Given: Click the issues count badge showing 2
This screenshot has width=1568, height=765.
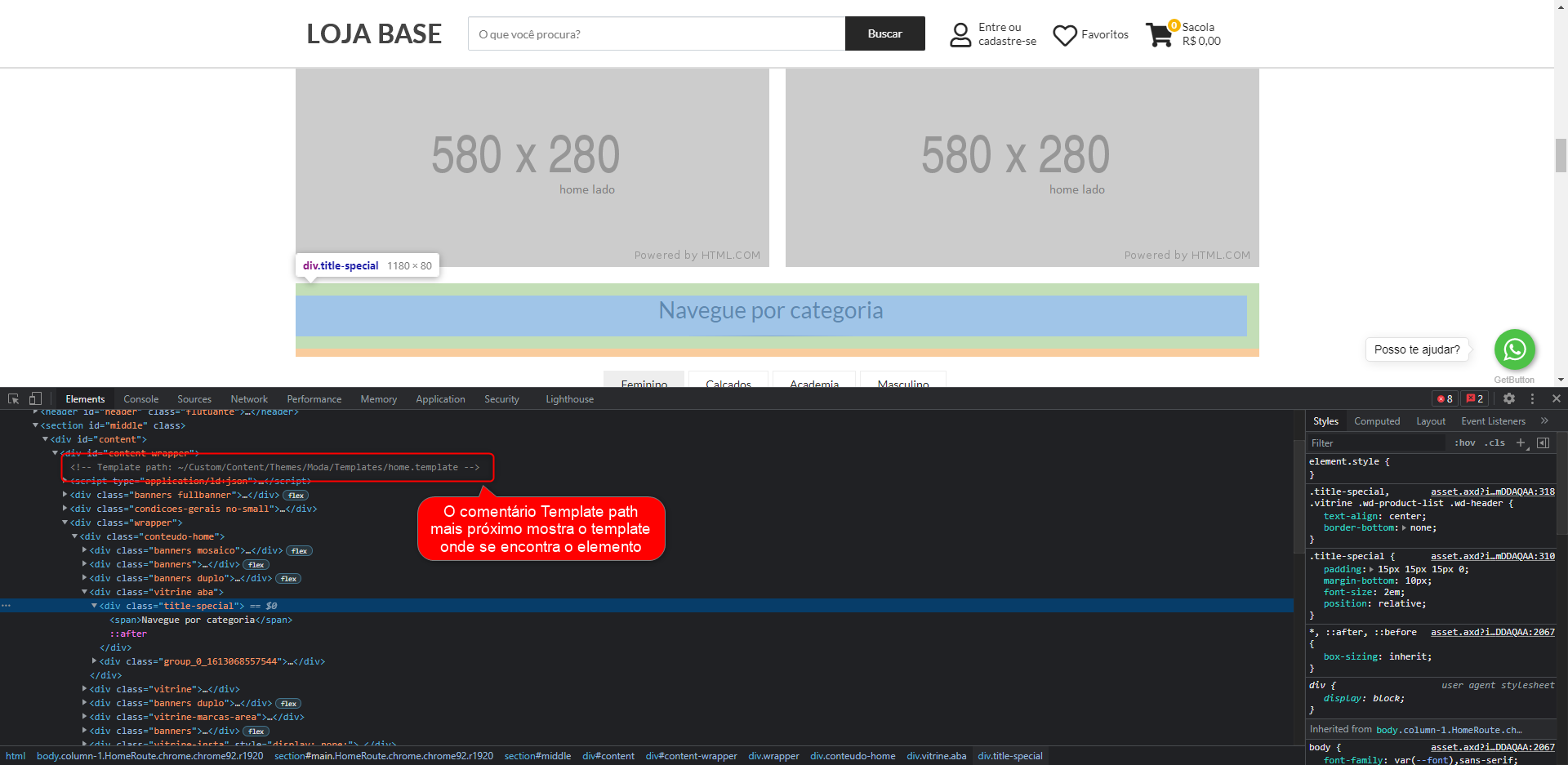Looking at the screenshot, I should 1475,398.
